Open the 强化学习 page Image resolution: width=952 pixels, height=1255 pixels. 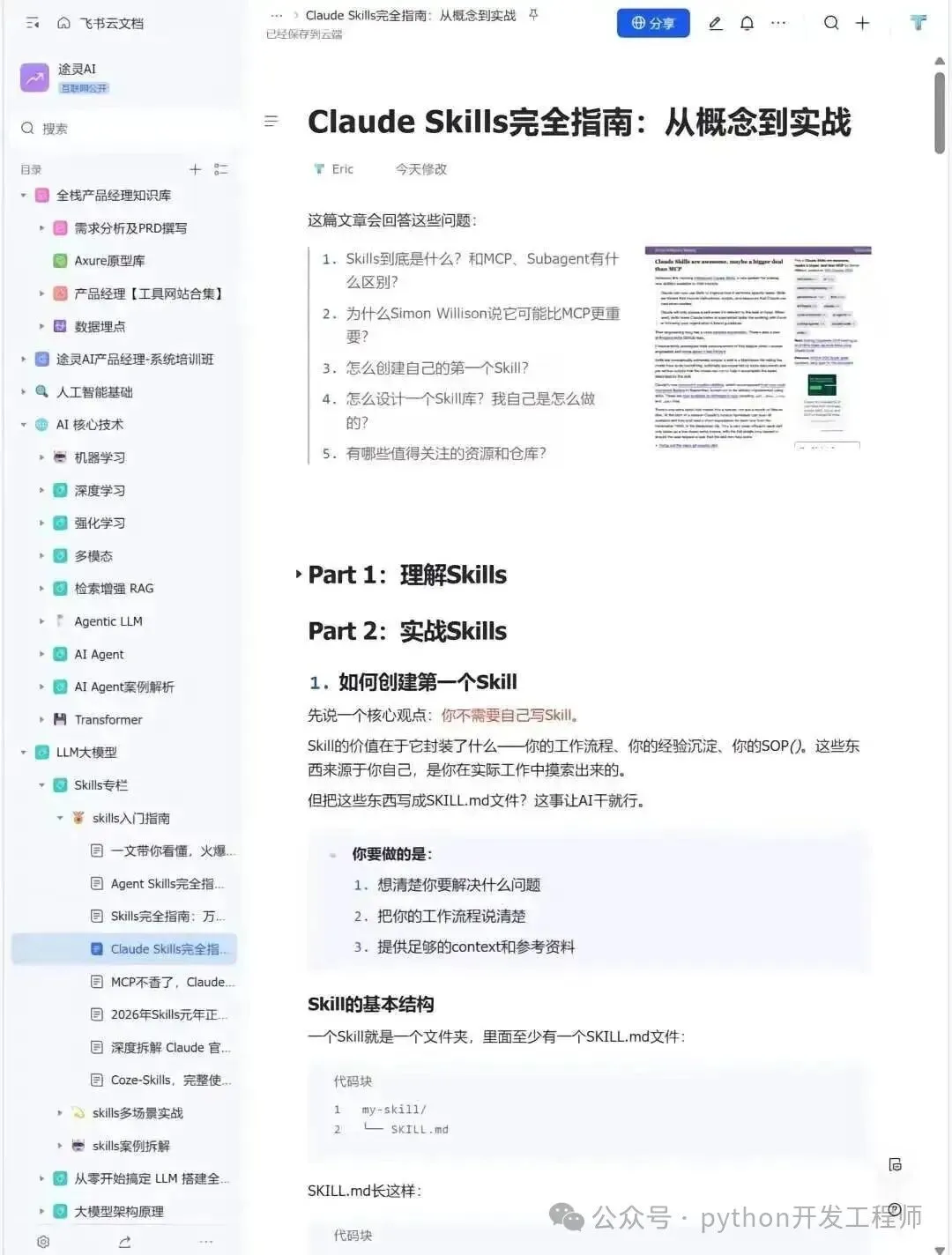coord(99,523)
